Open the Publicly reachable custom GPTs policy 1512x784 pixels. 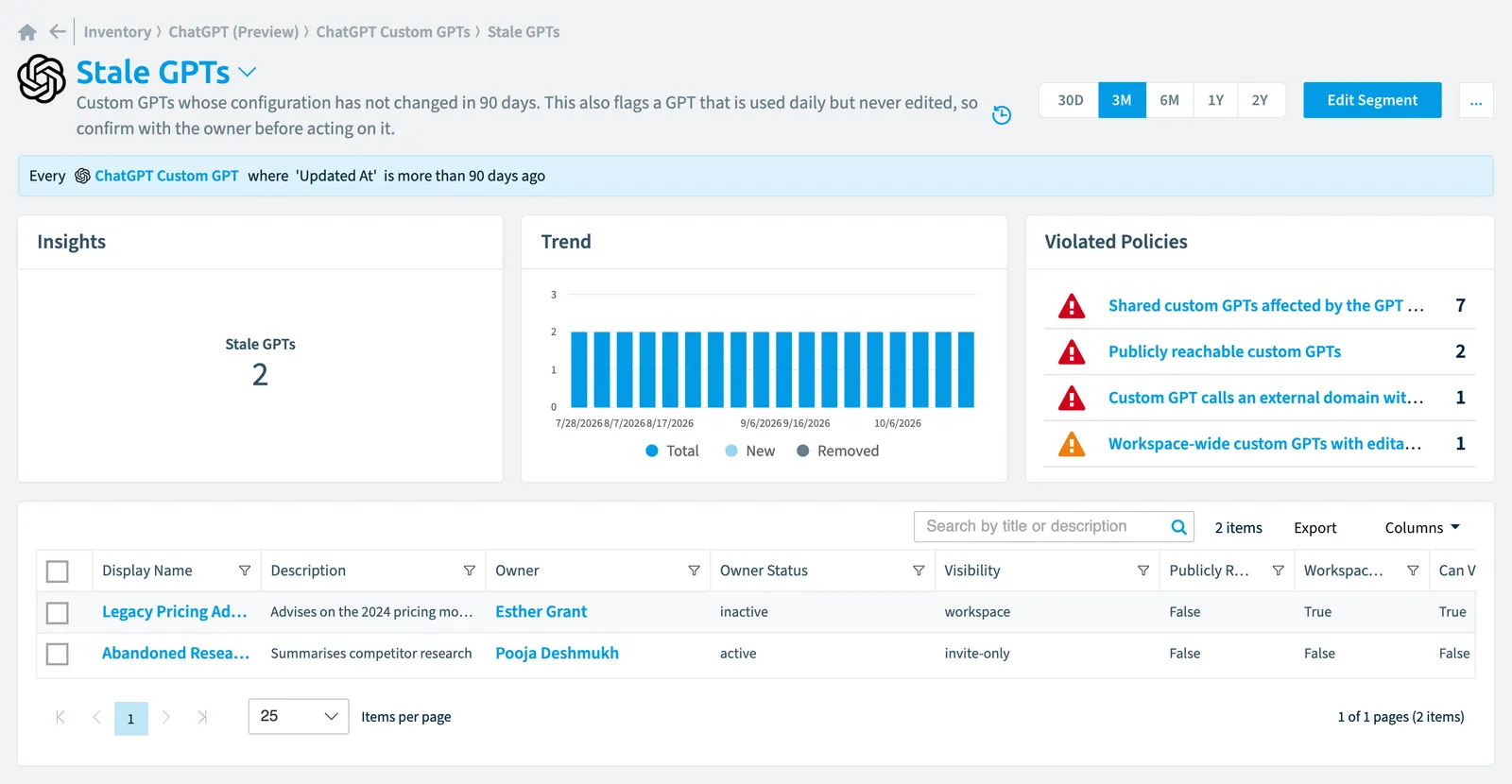click(x=1225, y=351)
